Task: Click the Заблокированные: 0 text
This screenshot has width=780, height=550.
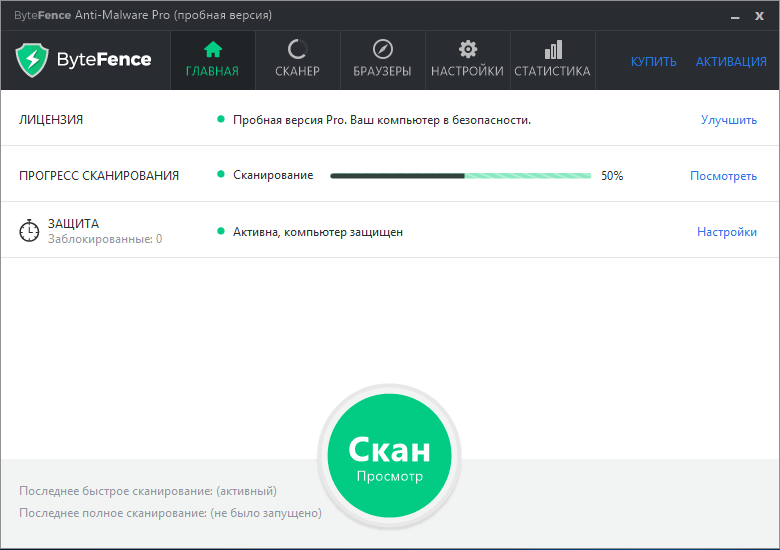Action: (x=105, y=239)
